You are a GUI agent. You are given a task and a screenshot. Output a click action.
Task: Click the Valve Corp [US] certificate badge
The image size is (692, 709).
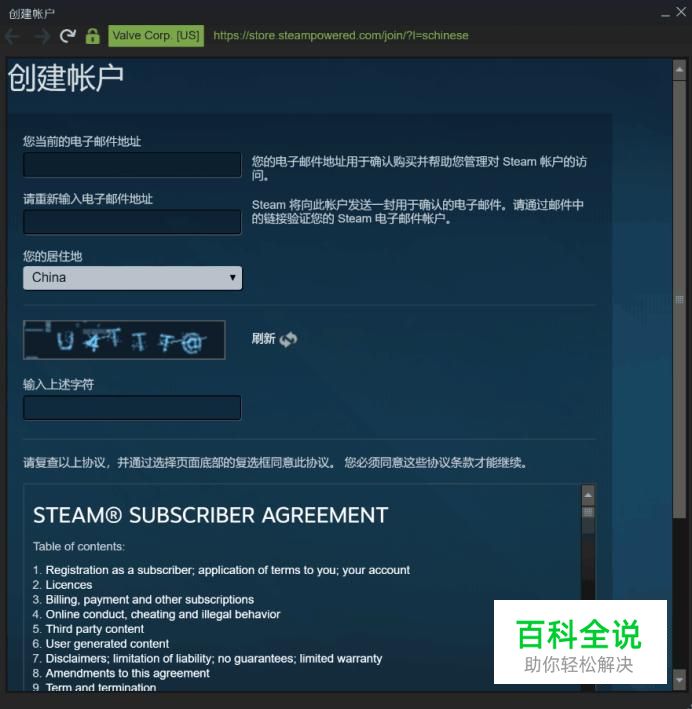click(x=156, y=36)
